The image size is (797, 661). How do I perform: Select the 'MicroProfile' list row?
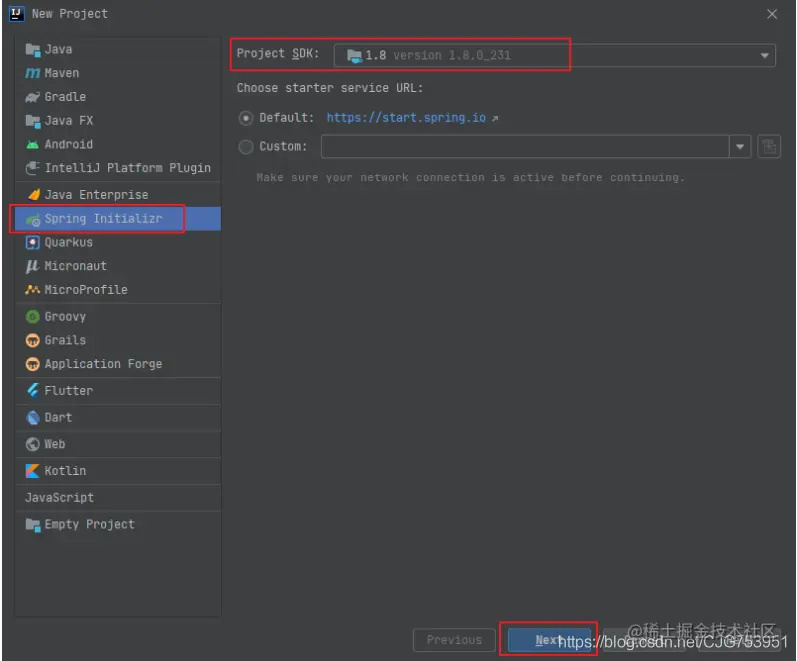point(118,290)
